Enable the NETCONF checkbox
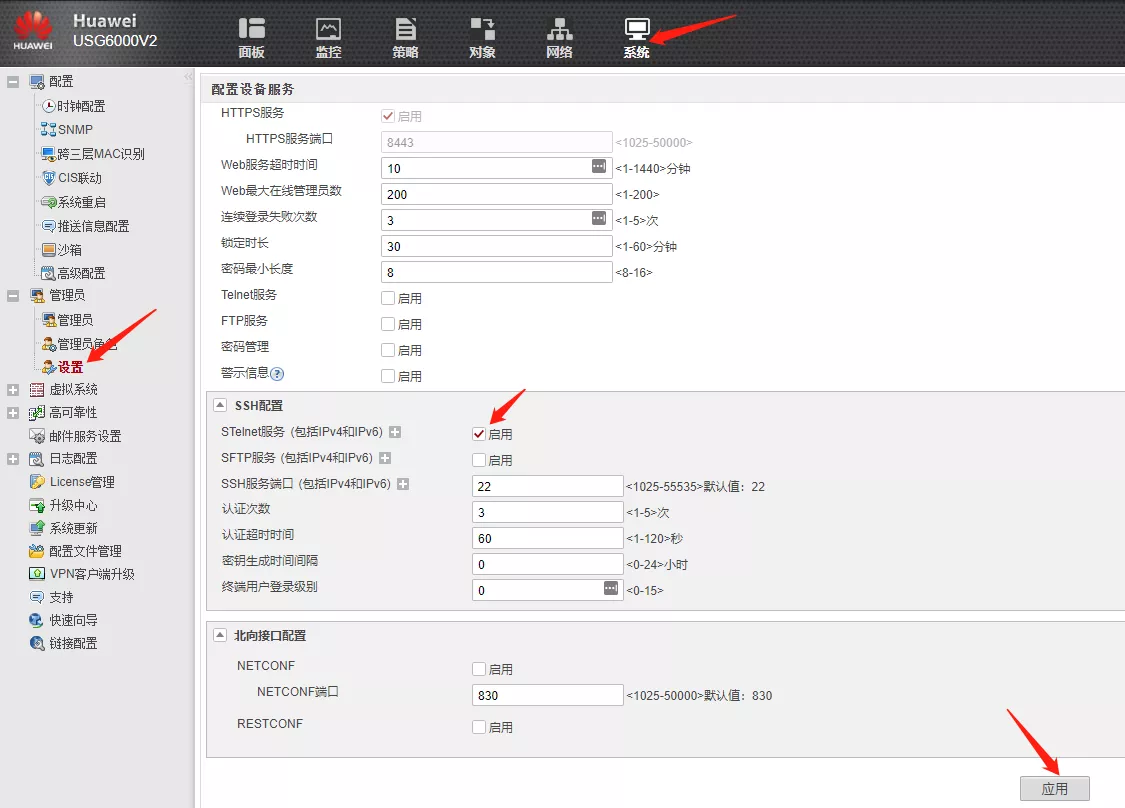 click(x=479, y=669)
